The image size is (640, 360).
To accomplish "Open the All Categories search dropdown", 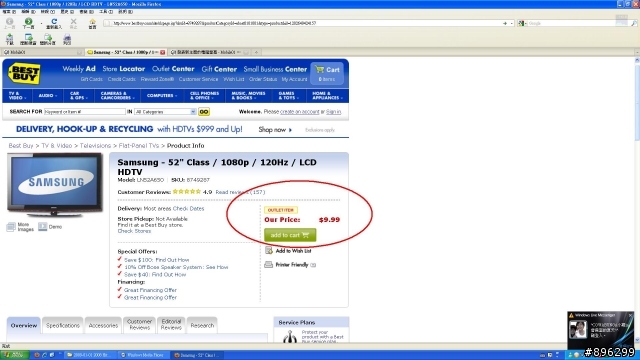I will click(x=165, y=112).
